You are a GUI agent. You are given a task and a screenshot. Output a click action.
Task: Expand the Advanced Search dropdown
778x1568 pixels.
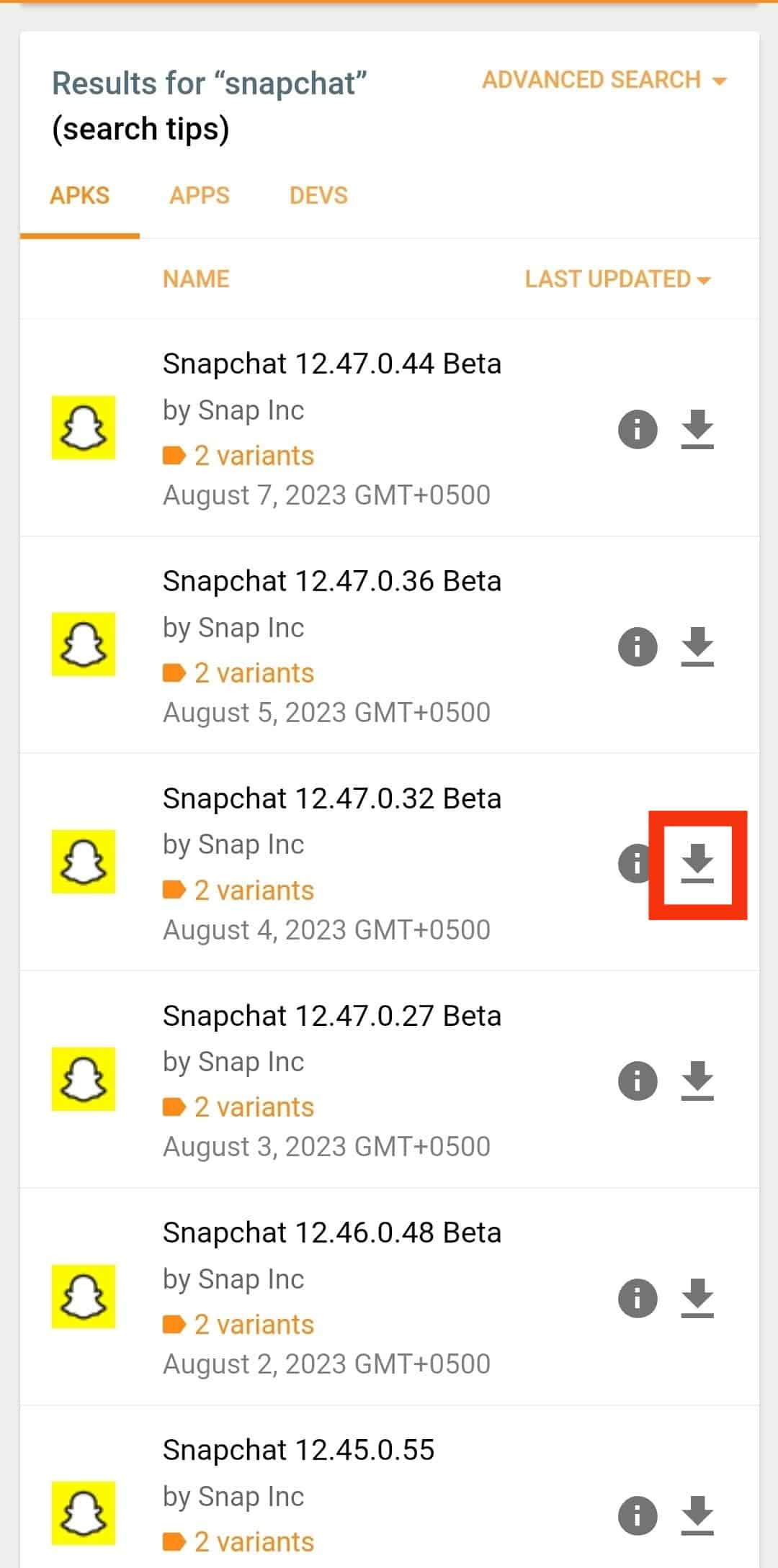tap(604, 80)
